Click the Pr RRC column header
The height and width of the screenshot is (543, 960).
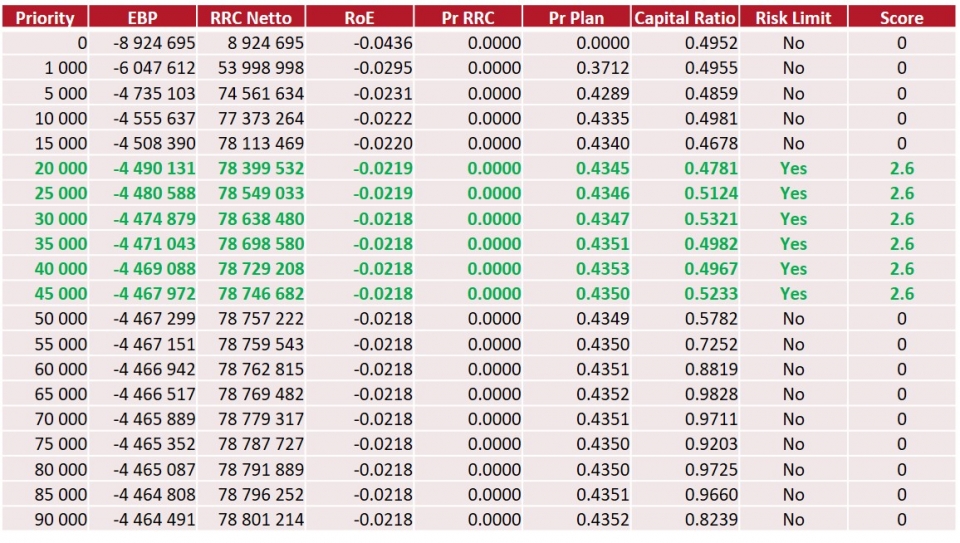(468, 18)
